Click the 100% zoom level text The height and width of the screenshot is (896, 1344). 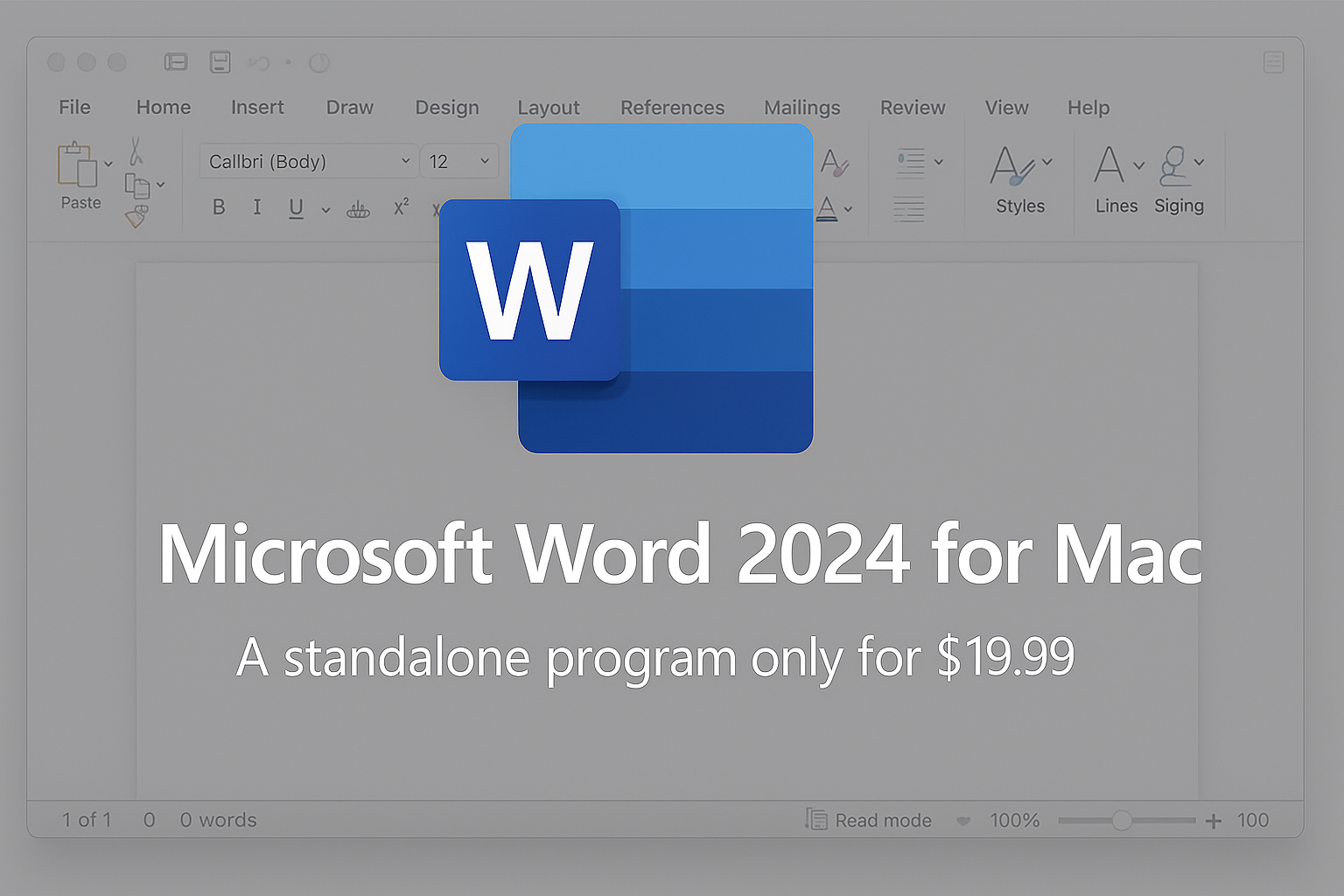pyautogui.click(x=1014, y=820)
